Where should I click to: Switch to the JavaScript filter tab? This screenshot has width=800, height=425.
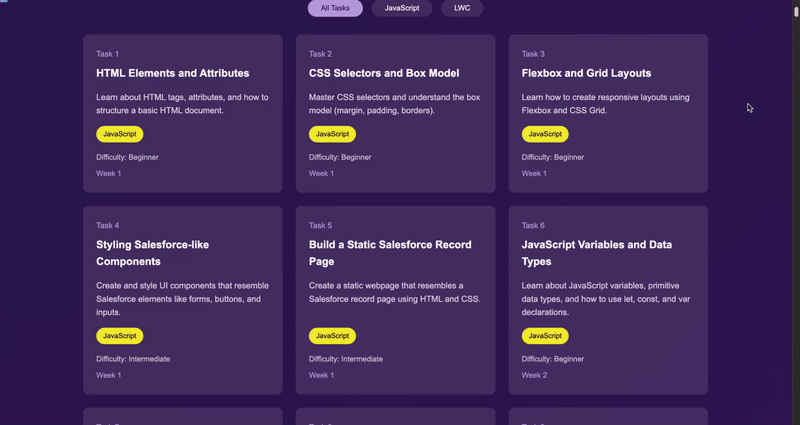(x=402, y=8)
